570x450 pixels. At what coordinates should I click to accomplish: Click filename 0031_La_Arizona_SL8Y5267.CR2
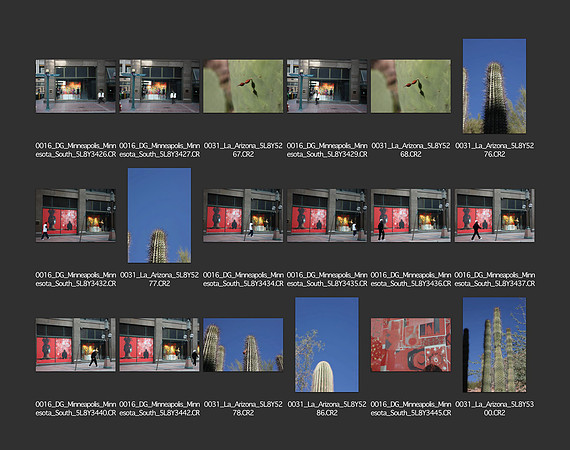(x=243, y=150)
